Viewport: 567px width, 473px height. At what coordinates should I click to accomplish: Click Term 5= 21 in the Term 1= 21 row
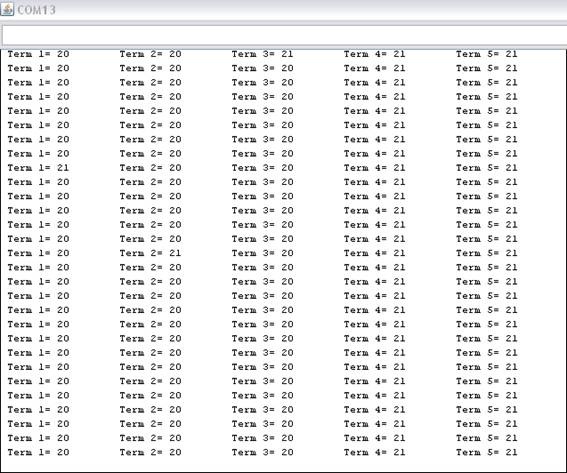(x=487, y=168)
